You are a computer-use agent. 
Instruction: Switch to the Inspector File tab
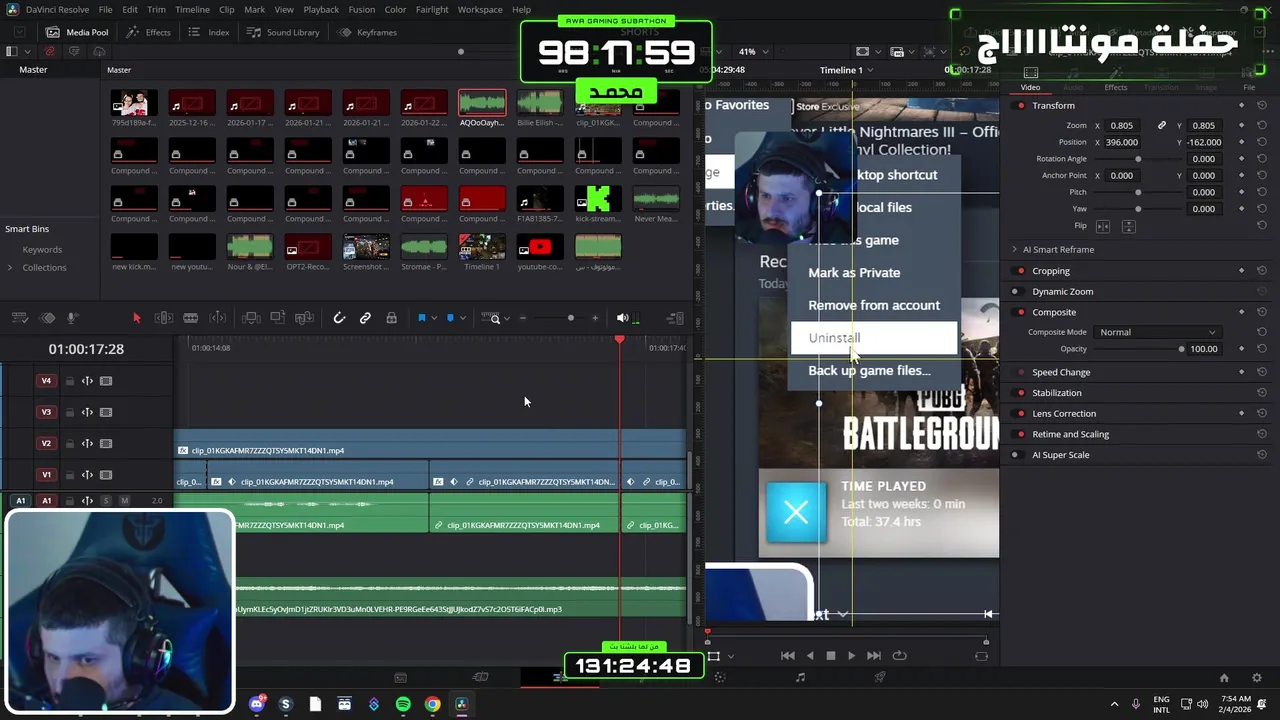pos(1249,87)
